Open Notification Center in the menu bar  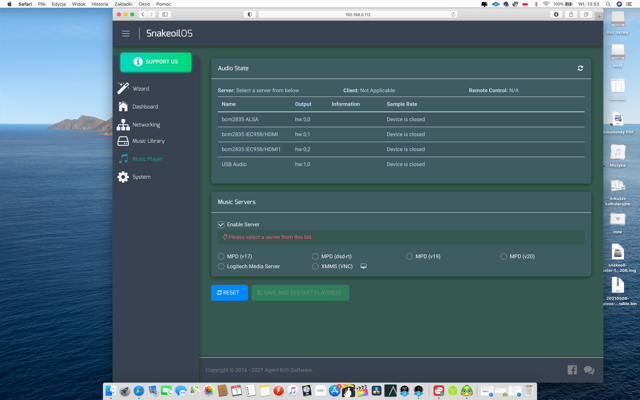click(x=630, y=4)
